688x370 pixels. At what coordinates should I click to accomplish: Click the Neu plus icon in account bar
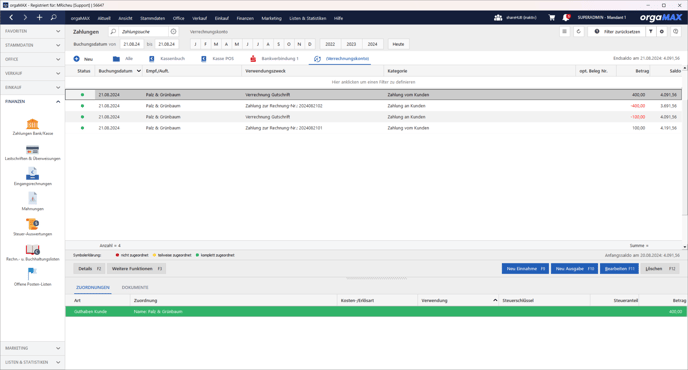pos(76,58)
